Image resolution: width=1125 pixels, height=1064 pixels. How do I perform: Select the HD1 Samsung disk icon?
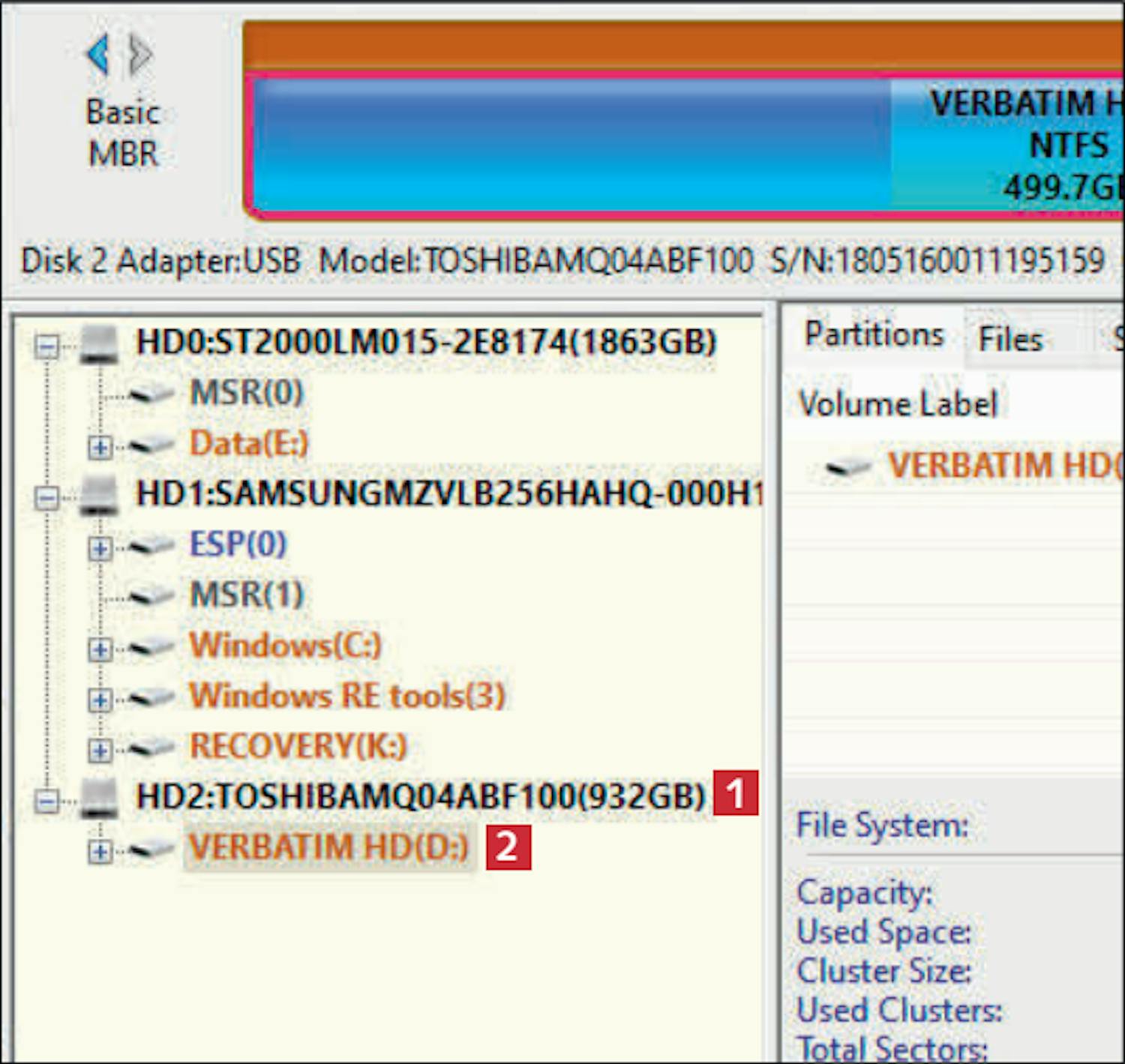click(99, 496)
